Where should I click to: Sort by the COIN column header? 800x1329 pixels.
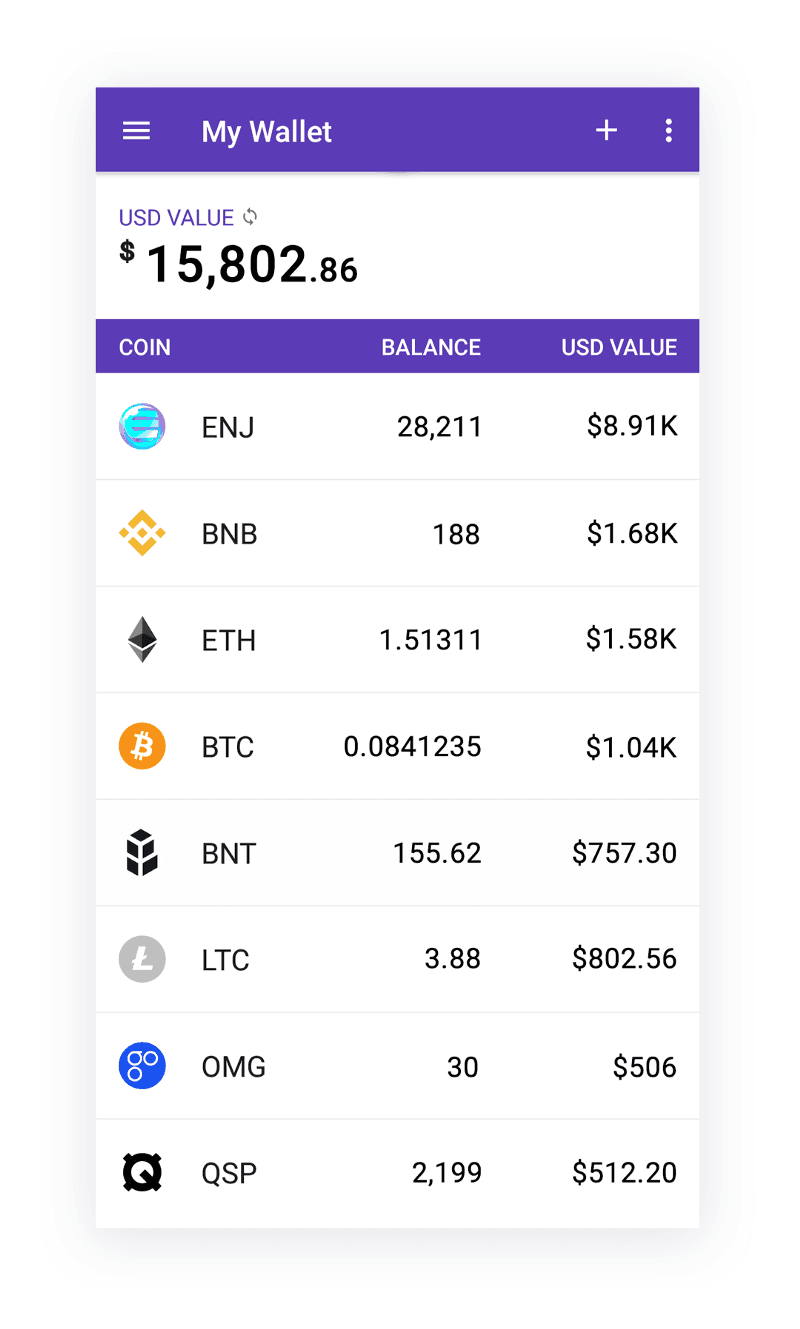click(x=145, y=347)
